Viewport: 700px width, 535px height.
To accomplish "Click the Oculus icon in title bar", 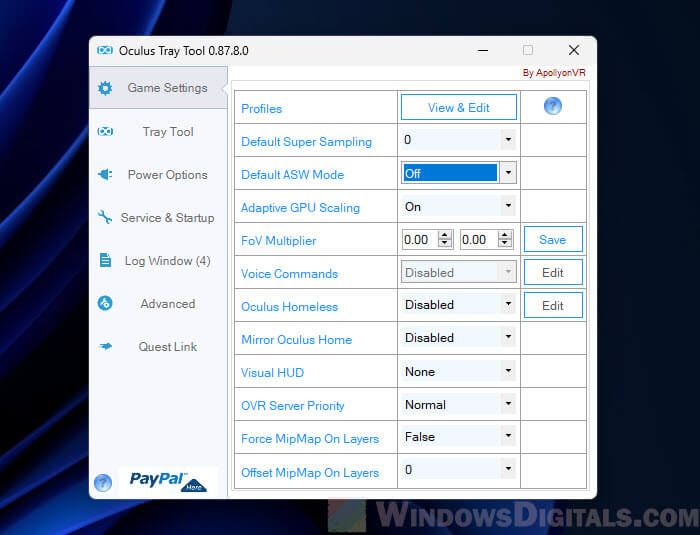I will (x=105, y=50).
